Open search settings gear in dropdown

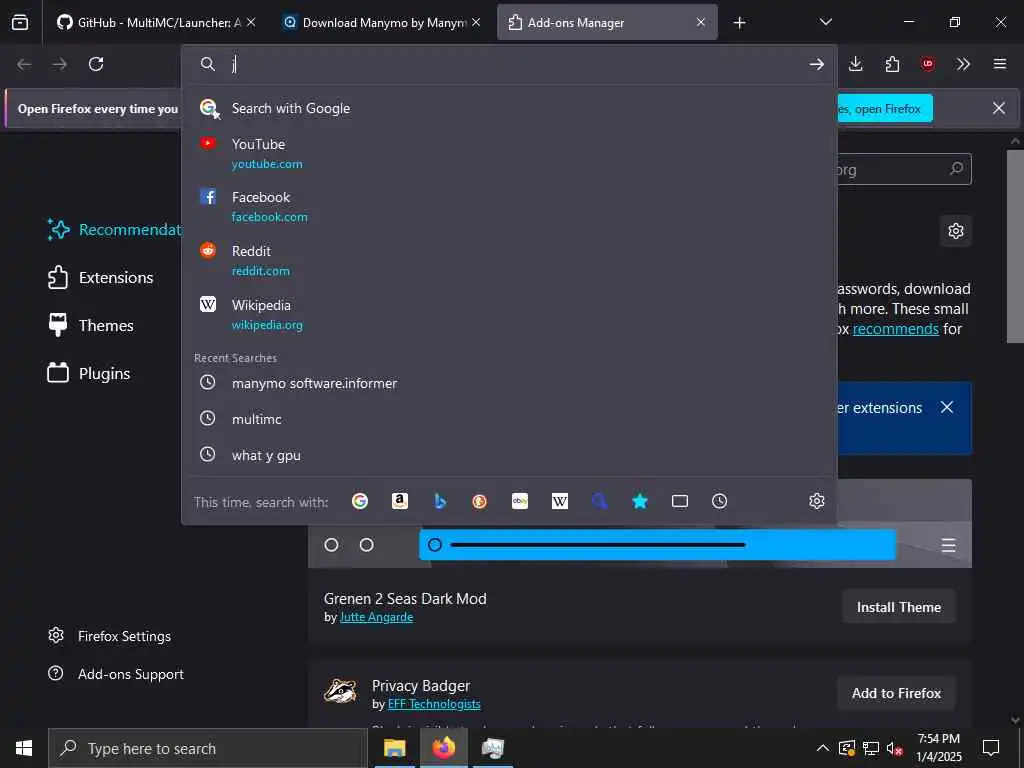[x=816, y=501]
